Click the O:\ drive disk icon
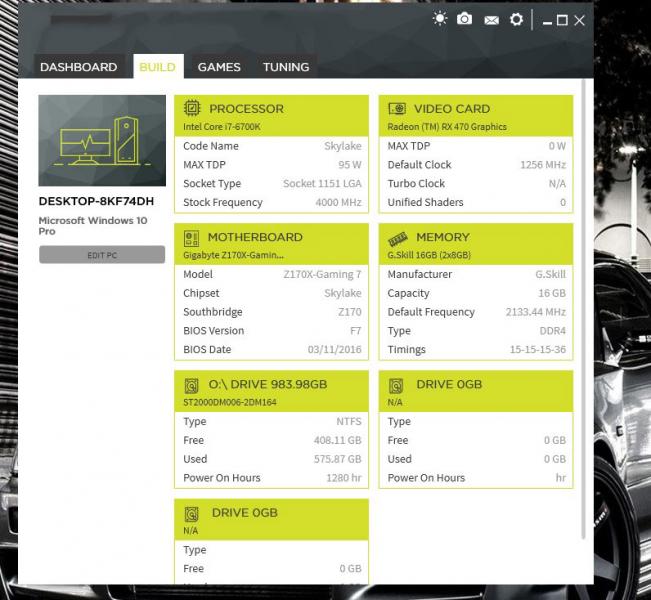The image size is (651, 600). click(x=191, y=386)
